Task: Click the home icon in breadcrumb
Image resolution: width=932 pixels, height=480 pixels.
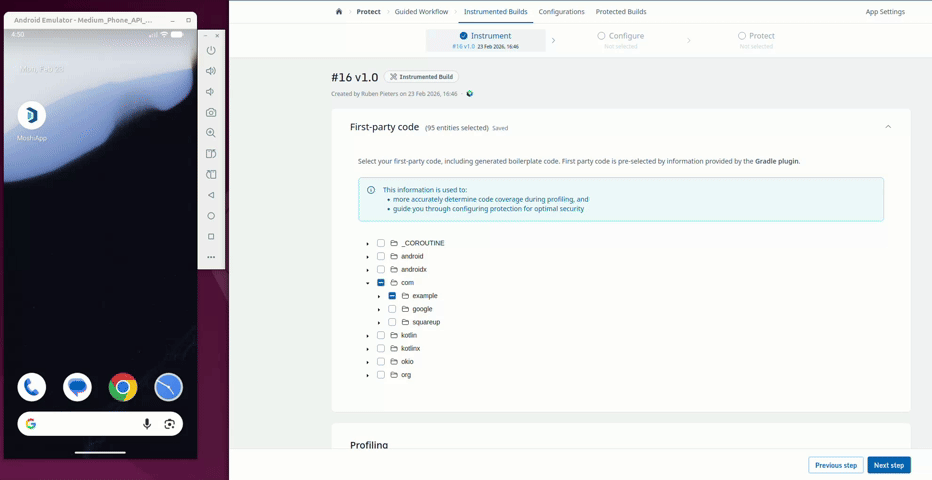Action: pos(339,12)
